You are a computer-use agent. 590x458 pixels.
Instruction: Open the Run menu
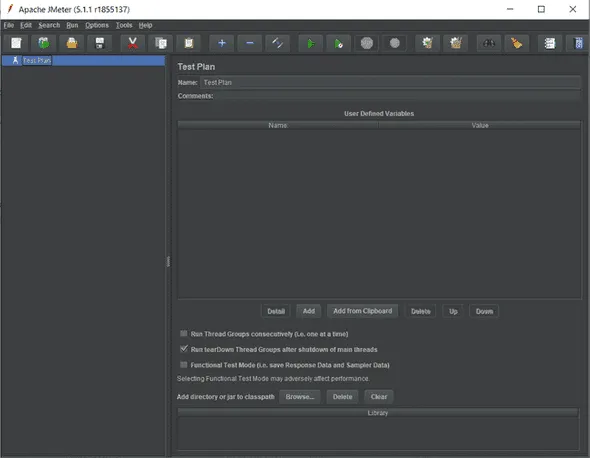coord(72,25)
